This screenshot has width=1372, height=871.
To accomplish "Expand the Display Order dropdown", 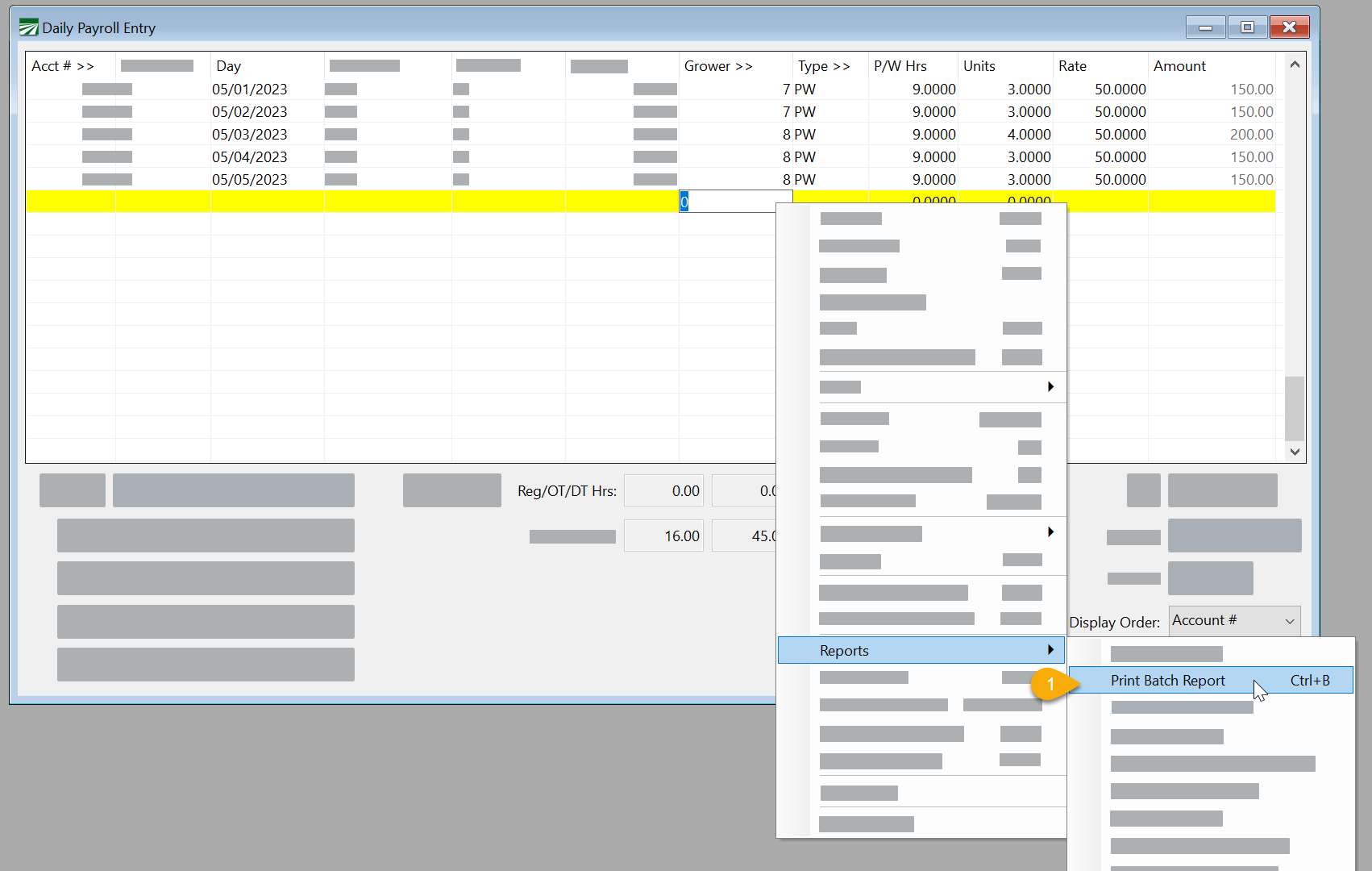I will (1289, 621).
